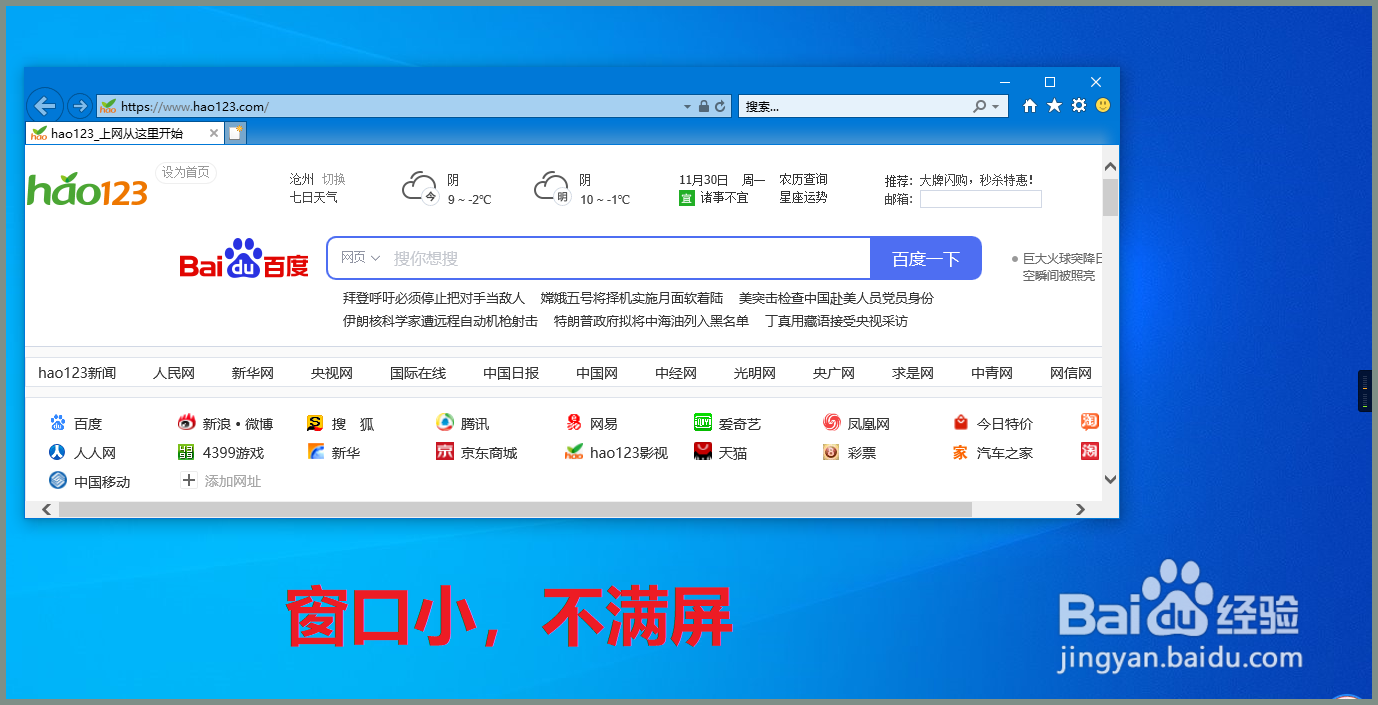Close the hao123 tab
1378x705 pixels.
point(214,133)
